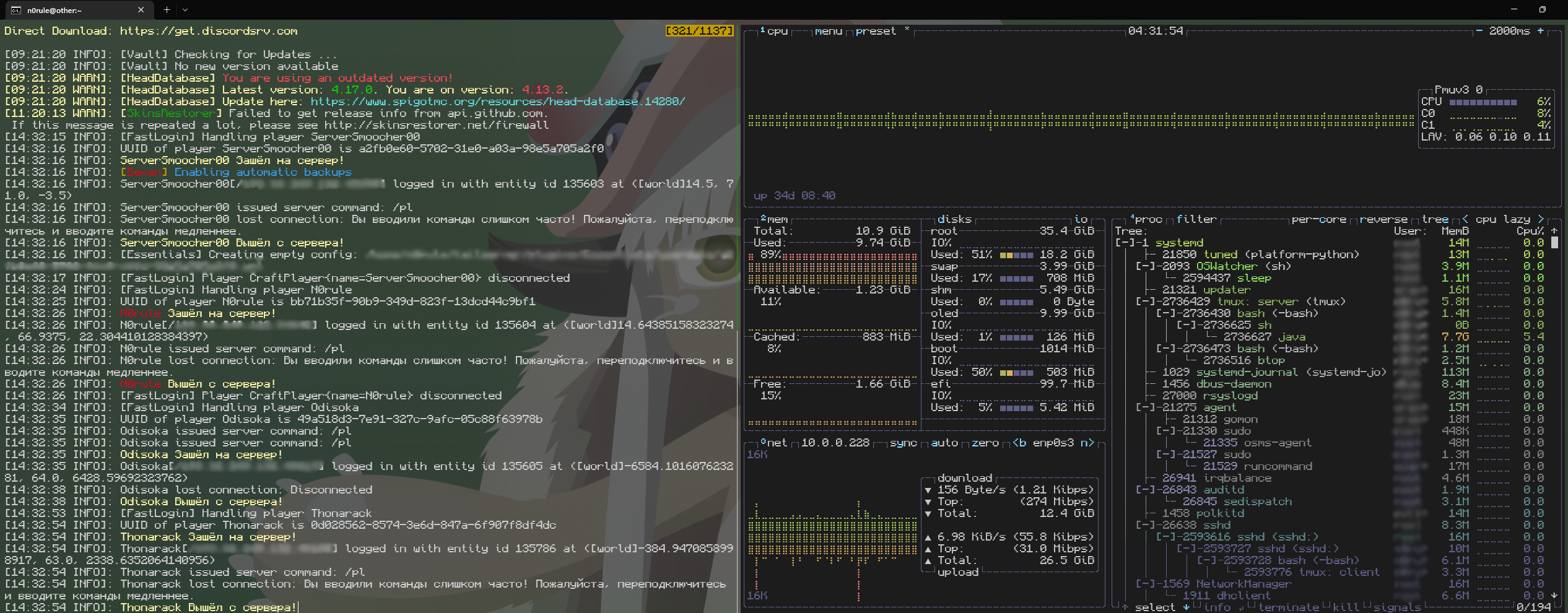Select next sort column with right arrow
This screenshot has height=613, width=1568.
[x=1541, y=219]
